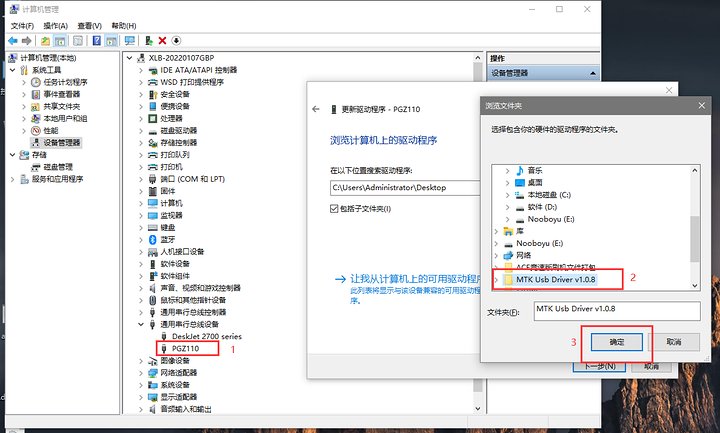Collapse the 系统工具 tree node
Image resolution: width=720 pixels, height=433 pixels.
pyautogui.click(x=13, y=70)
